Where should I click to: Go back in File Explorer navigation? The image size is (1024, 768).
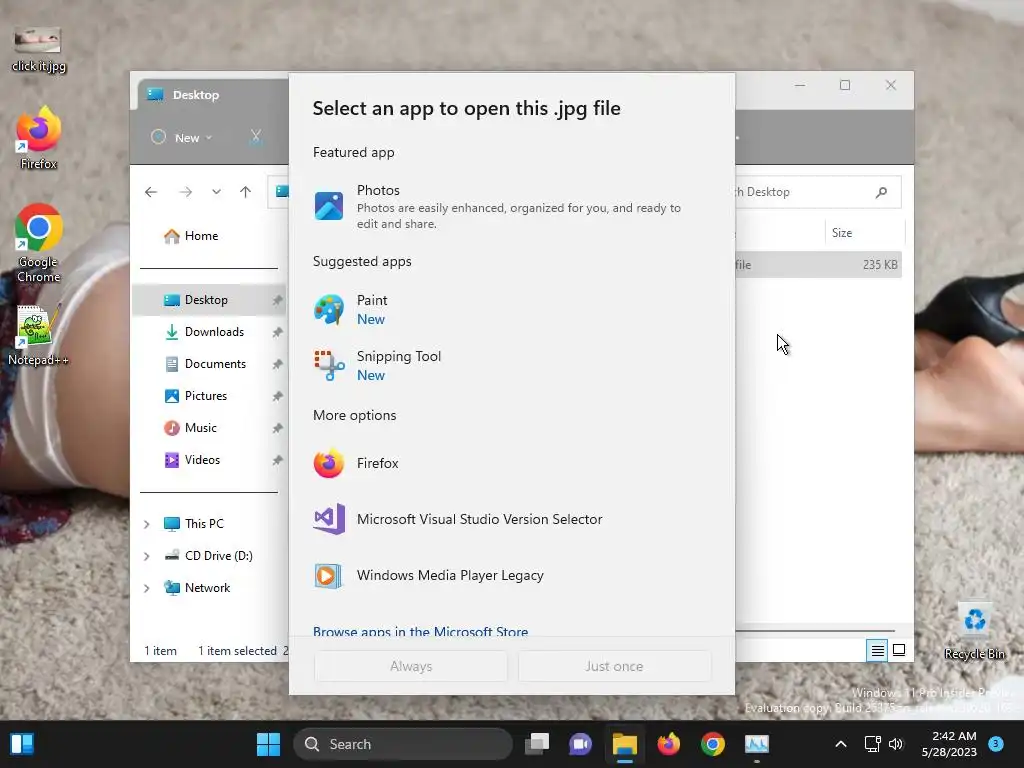151,192
